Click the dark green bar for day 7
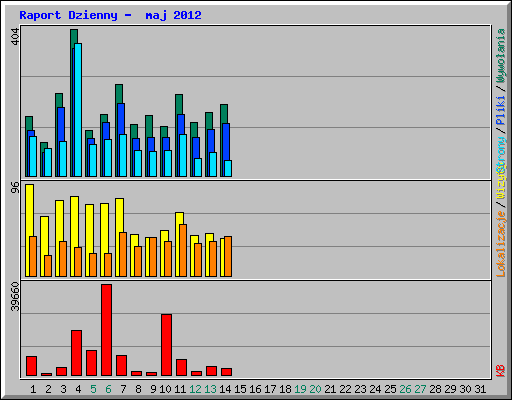Viewport: 512px width, 400px height. click(x=119, y=93)
